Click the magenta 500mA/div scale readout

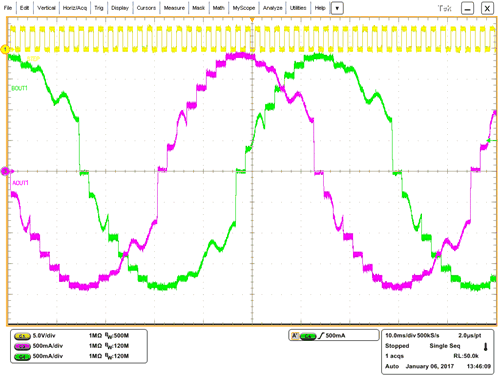pos(47,346)
